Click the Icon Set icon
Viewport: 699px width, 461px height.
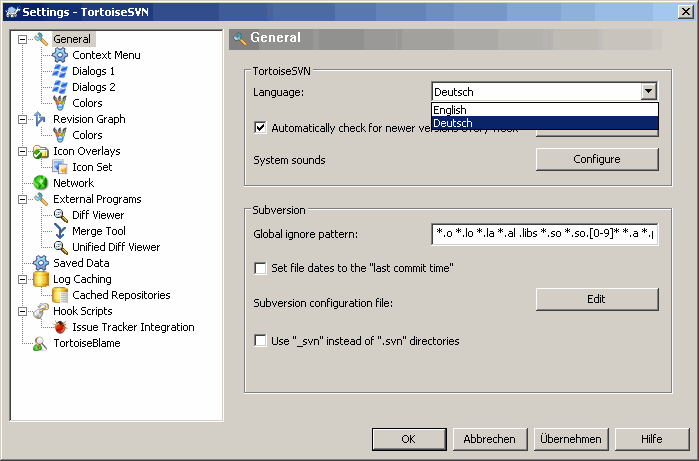(60, 167)
